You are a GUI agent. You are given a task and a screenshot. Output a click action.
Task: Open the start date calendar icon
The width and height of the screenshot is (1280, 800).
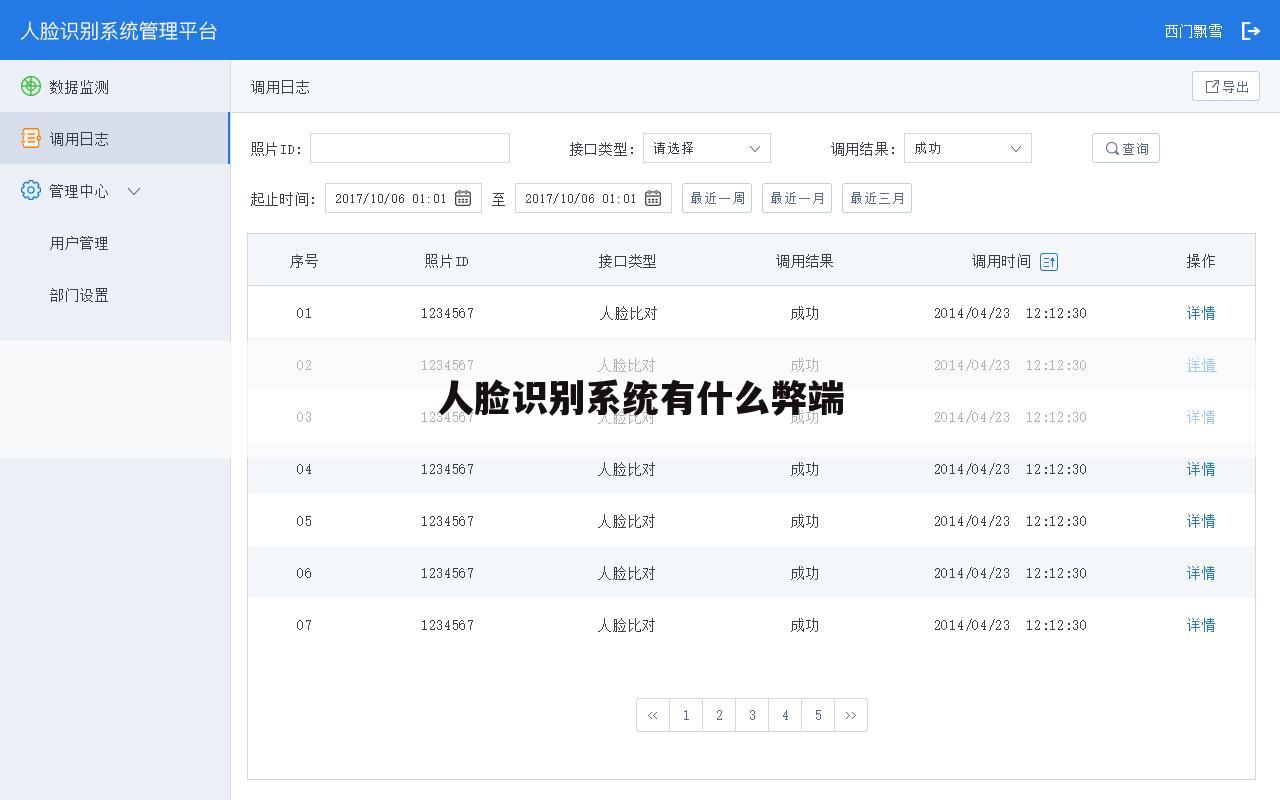(x=463, y=198)
